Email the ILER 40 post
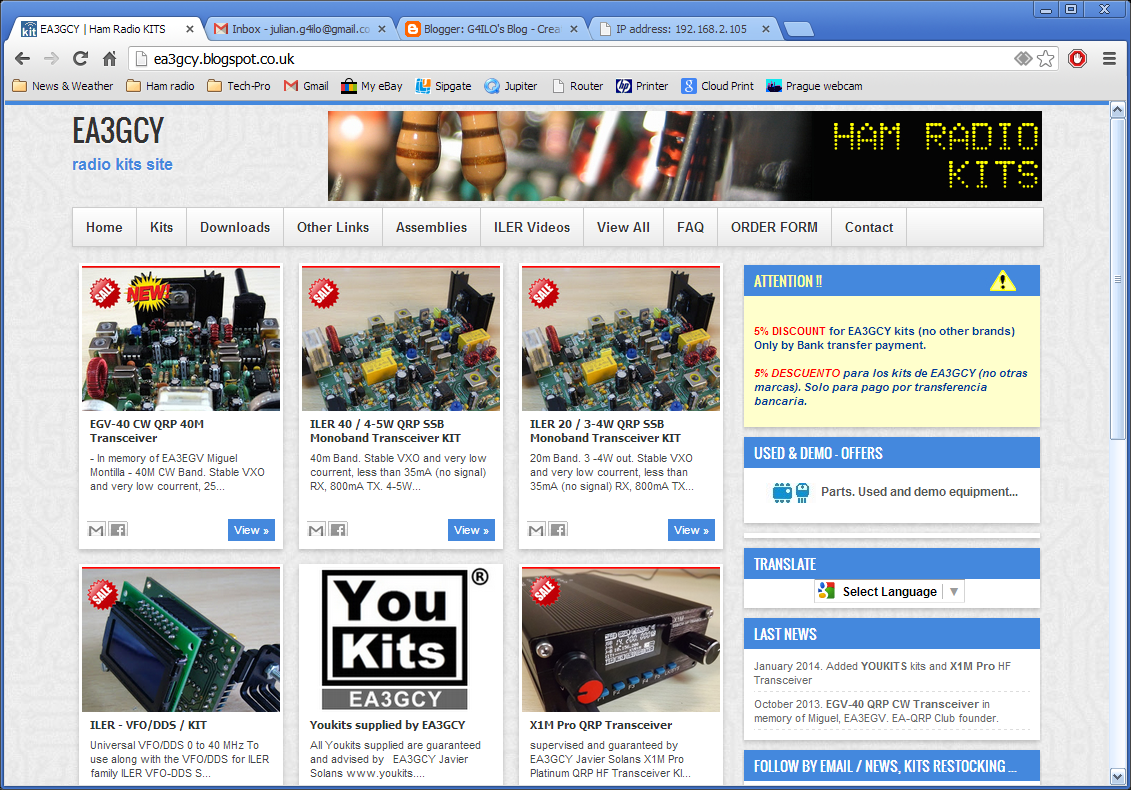 coord(316,530)
